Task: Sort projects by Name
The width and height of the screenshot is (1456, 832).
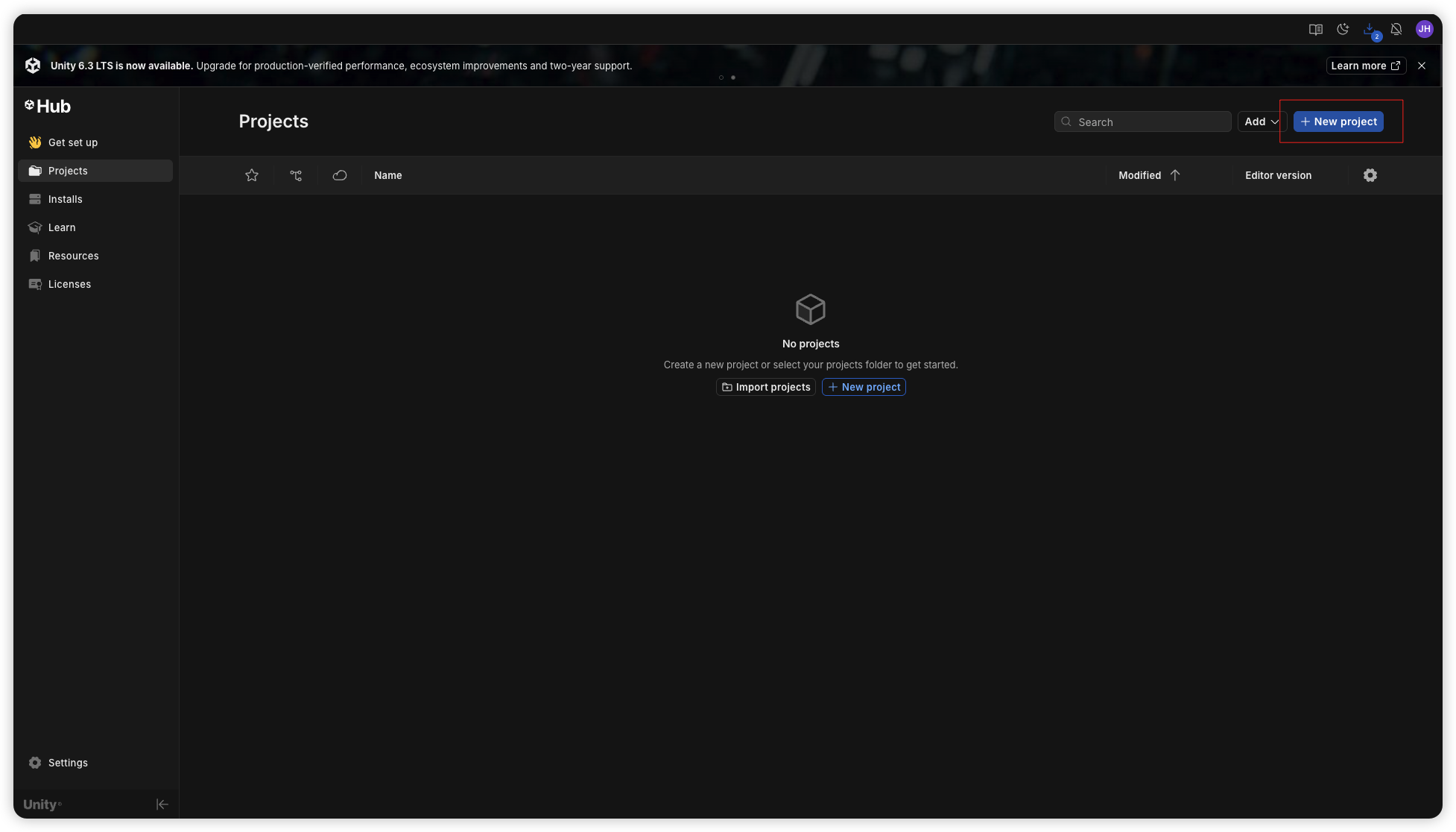Action: (388, 175)
